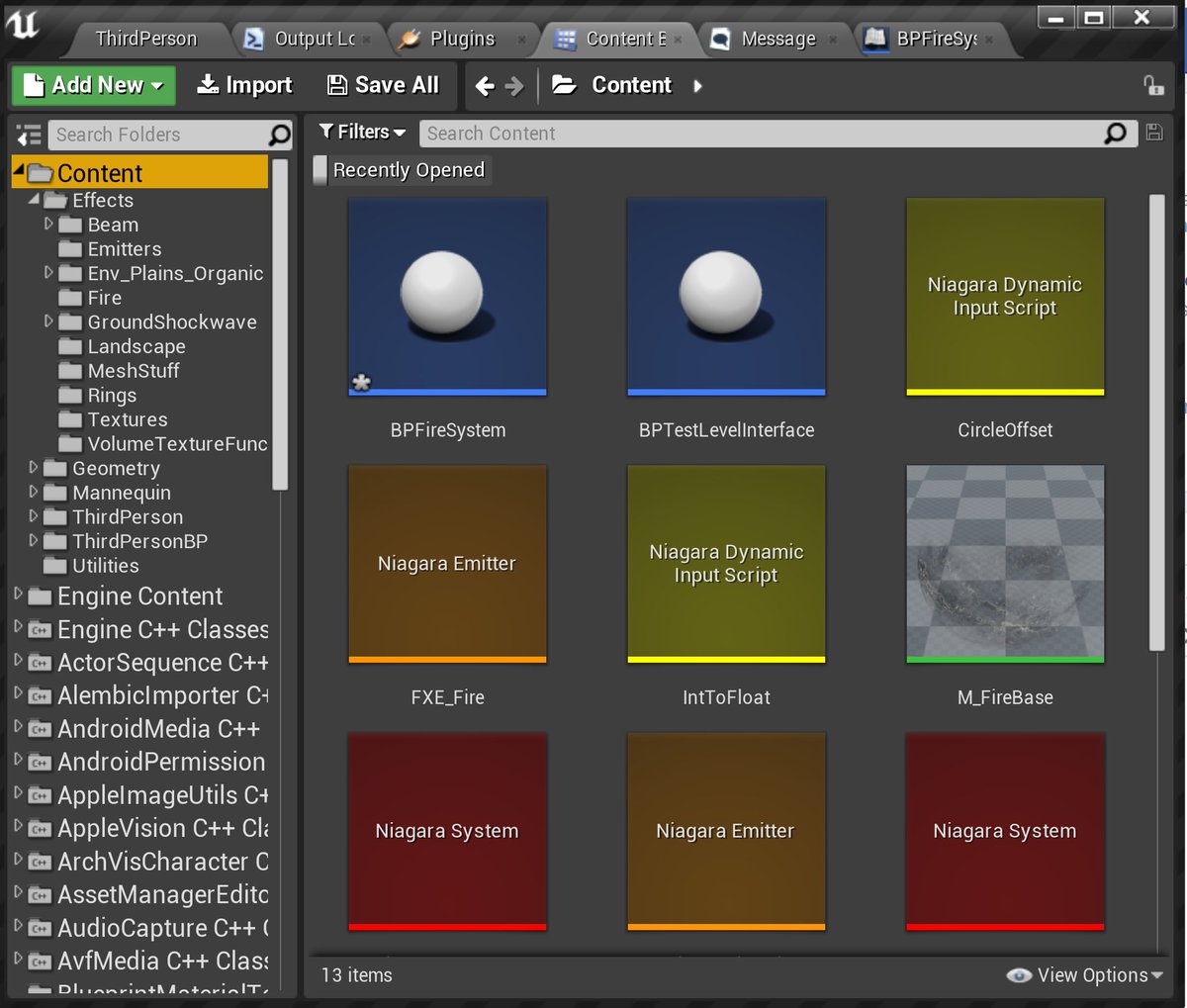
Task: Collapse the Effects folder
Action: [34, 199]
